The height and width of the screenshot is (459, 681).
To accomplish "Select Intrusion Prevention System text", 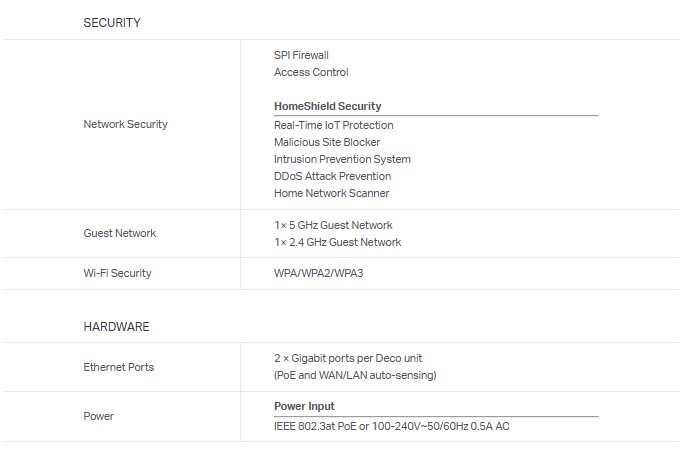I will tap(342, 159).
